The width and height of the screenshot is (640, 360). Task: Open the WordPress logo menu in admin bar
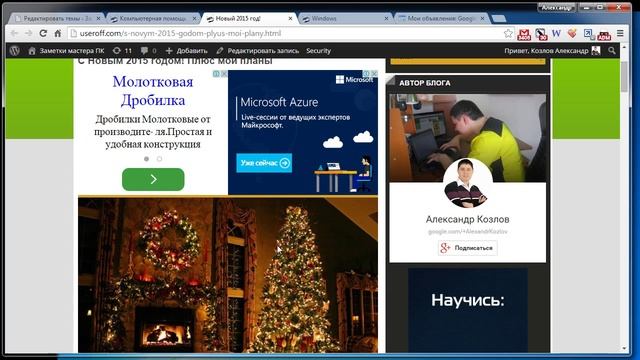coord(15,51)
